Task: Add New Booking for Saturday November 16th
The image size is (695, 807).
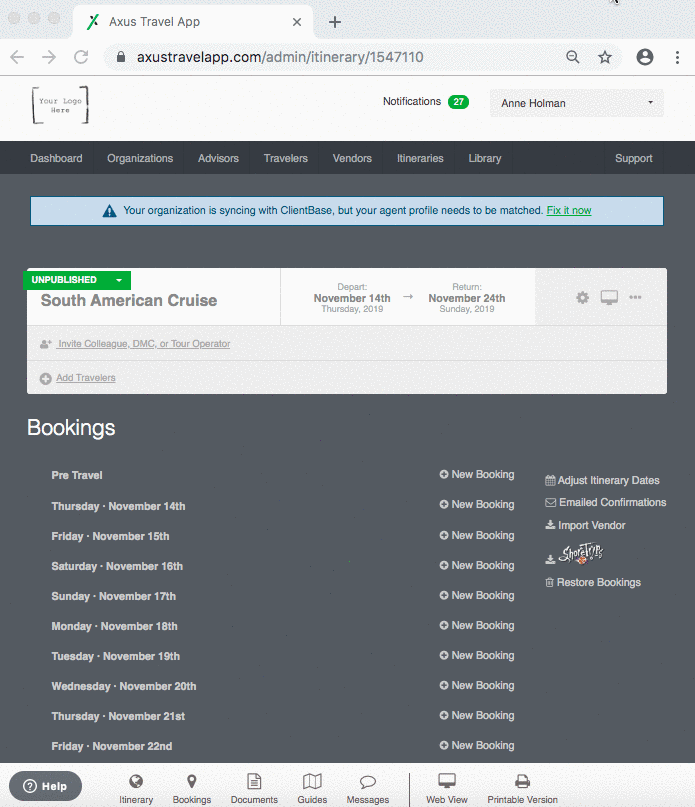Action: coord(477,565)
